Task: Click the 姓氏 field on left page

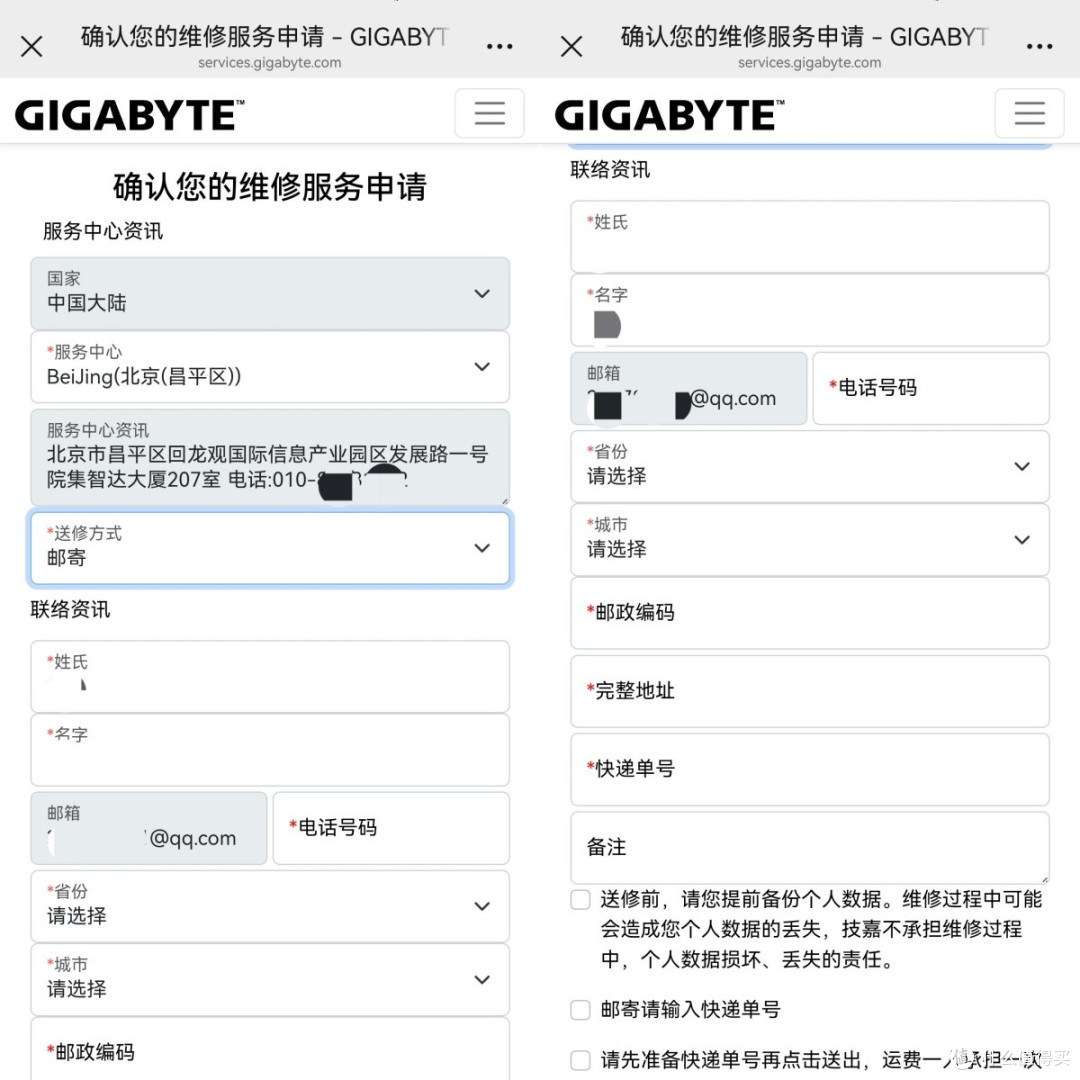Action: click(x=270, y=676)
